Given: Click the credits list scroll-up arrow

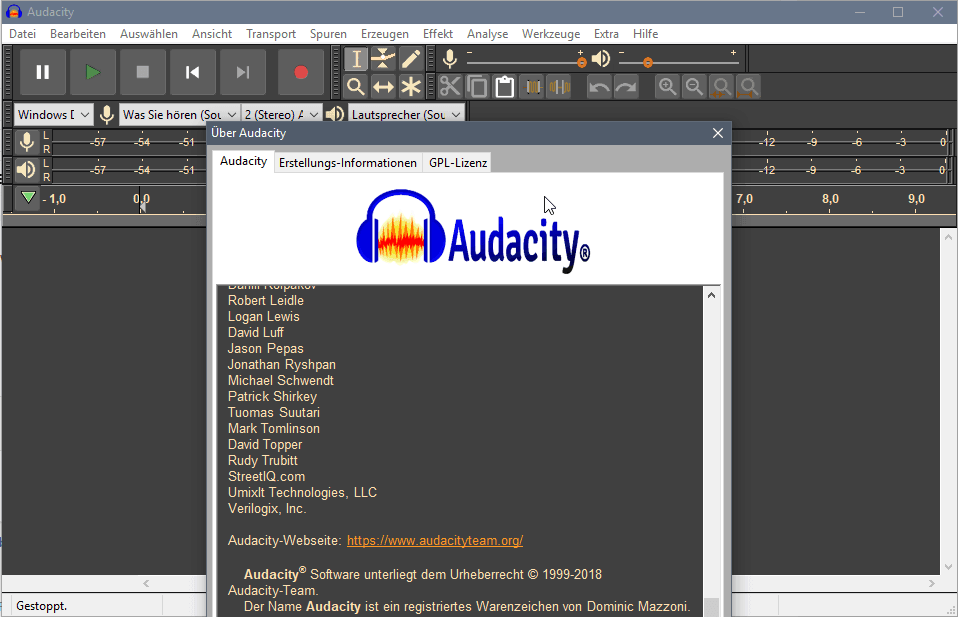Looking at the screenshot, I should pos(711,295).
